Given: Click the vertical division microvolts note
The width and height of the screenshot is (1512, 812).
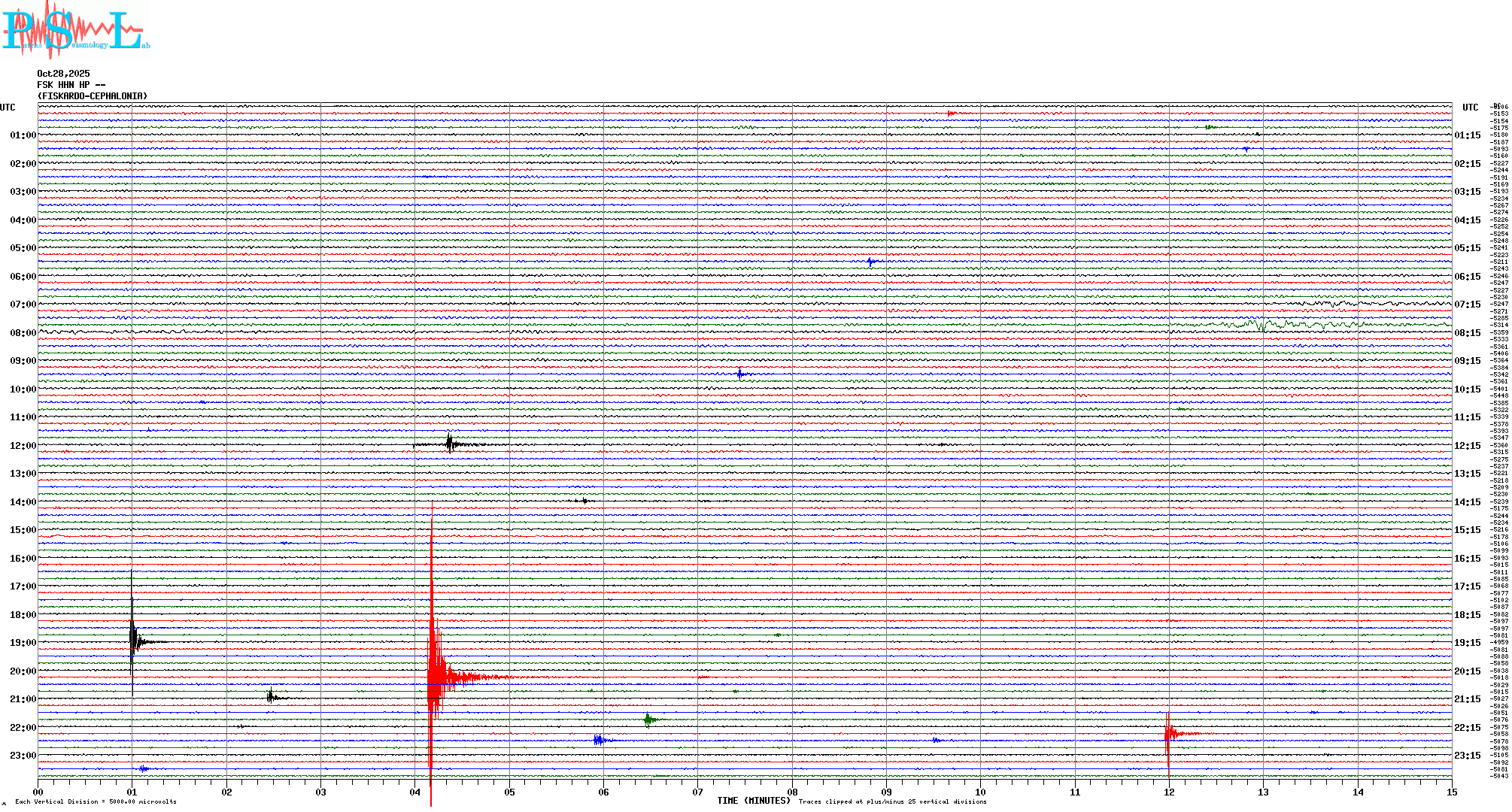Looking at the screenshot, I should (96, 801).
